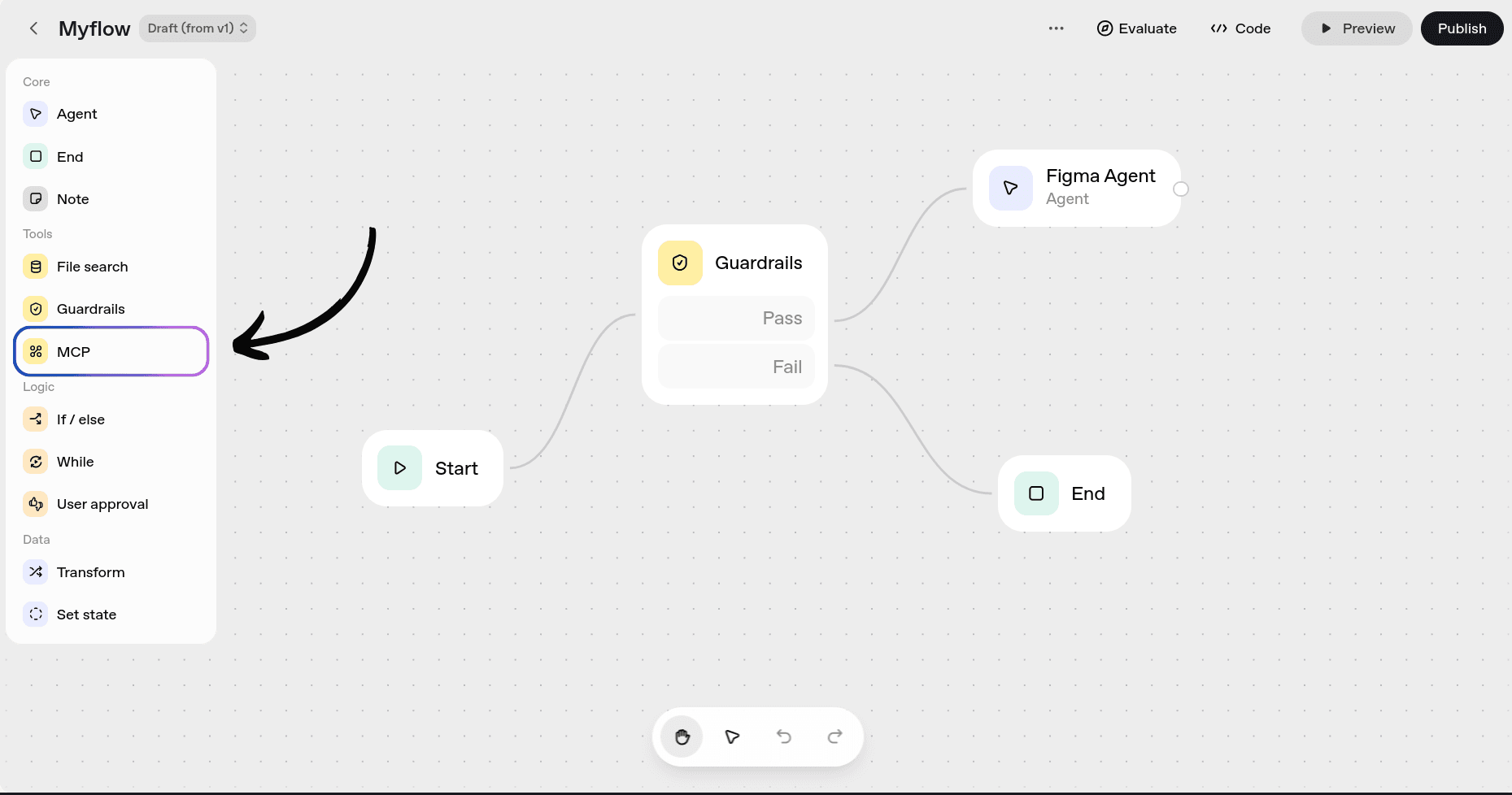This screenshot has height=795, width=1512.
Task: Click the File search label
Action: coord(93,267)
